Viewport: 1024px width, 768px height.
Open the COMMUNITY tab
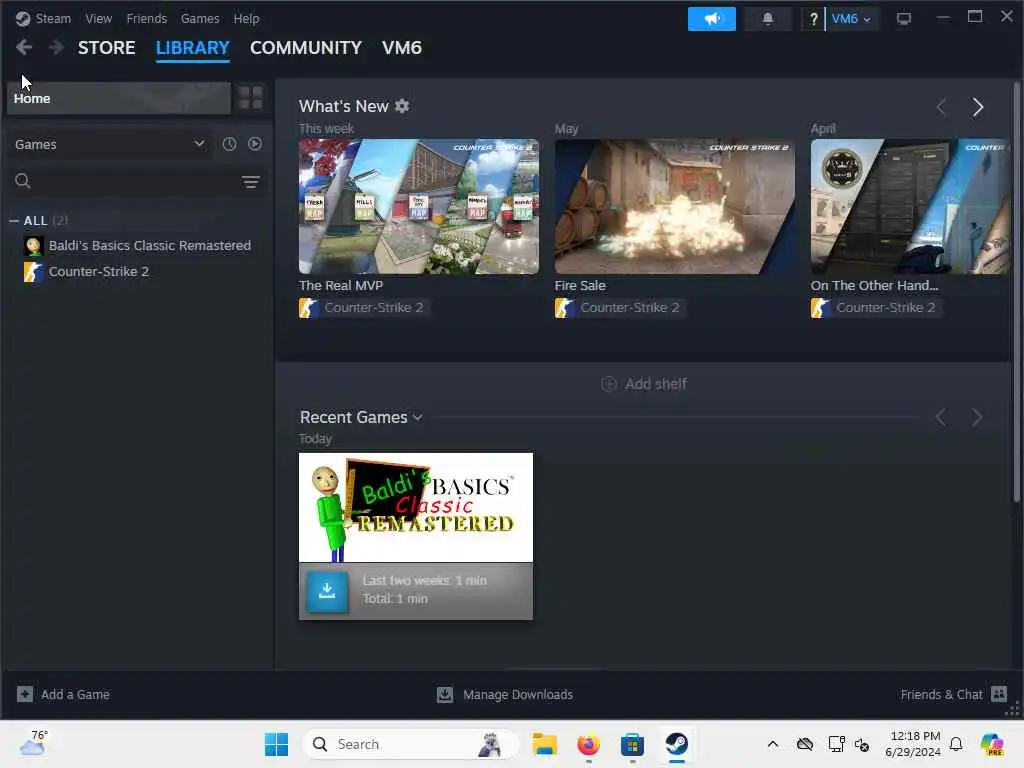pyautogui.click(x=306, y=48)
